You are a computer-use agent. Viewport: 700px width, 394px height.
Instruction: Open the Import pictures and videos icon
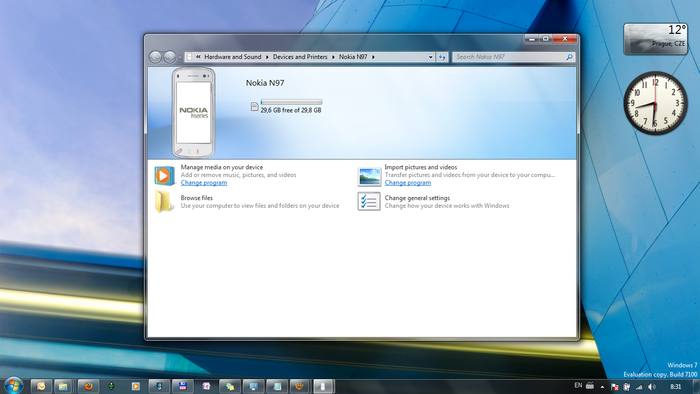(369, 176)
